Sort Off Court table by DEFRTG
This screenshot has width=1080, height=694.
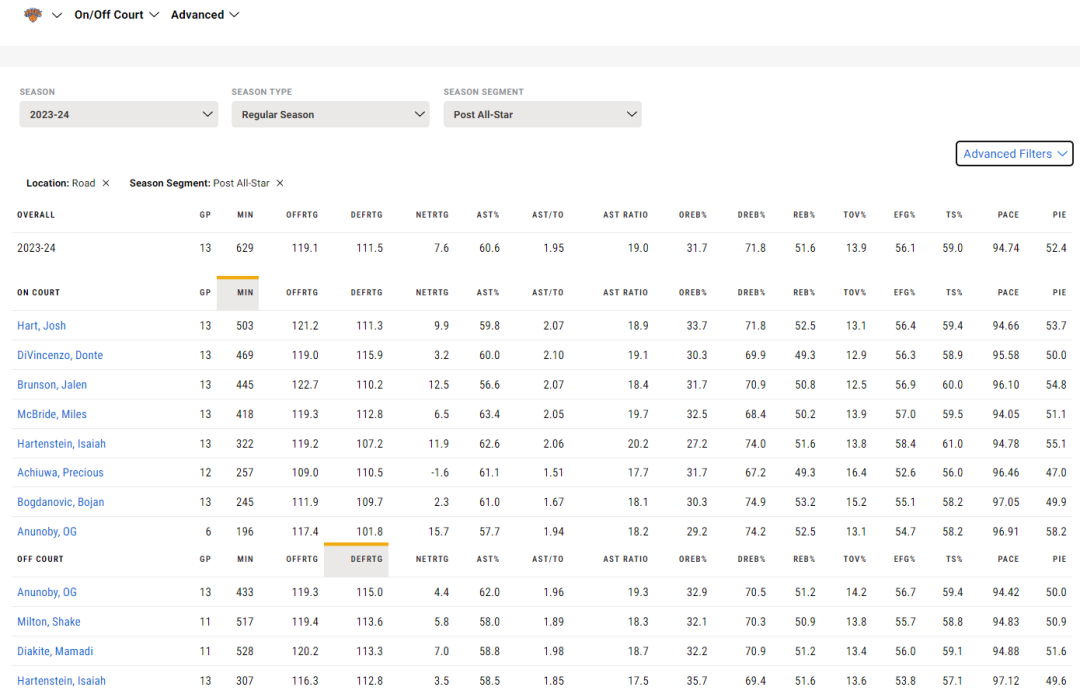click(x=366, y=559)
